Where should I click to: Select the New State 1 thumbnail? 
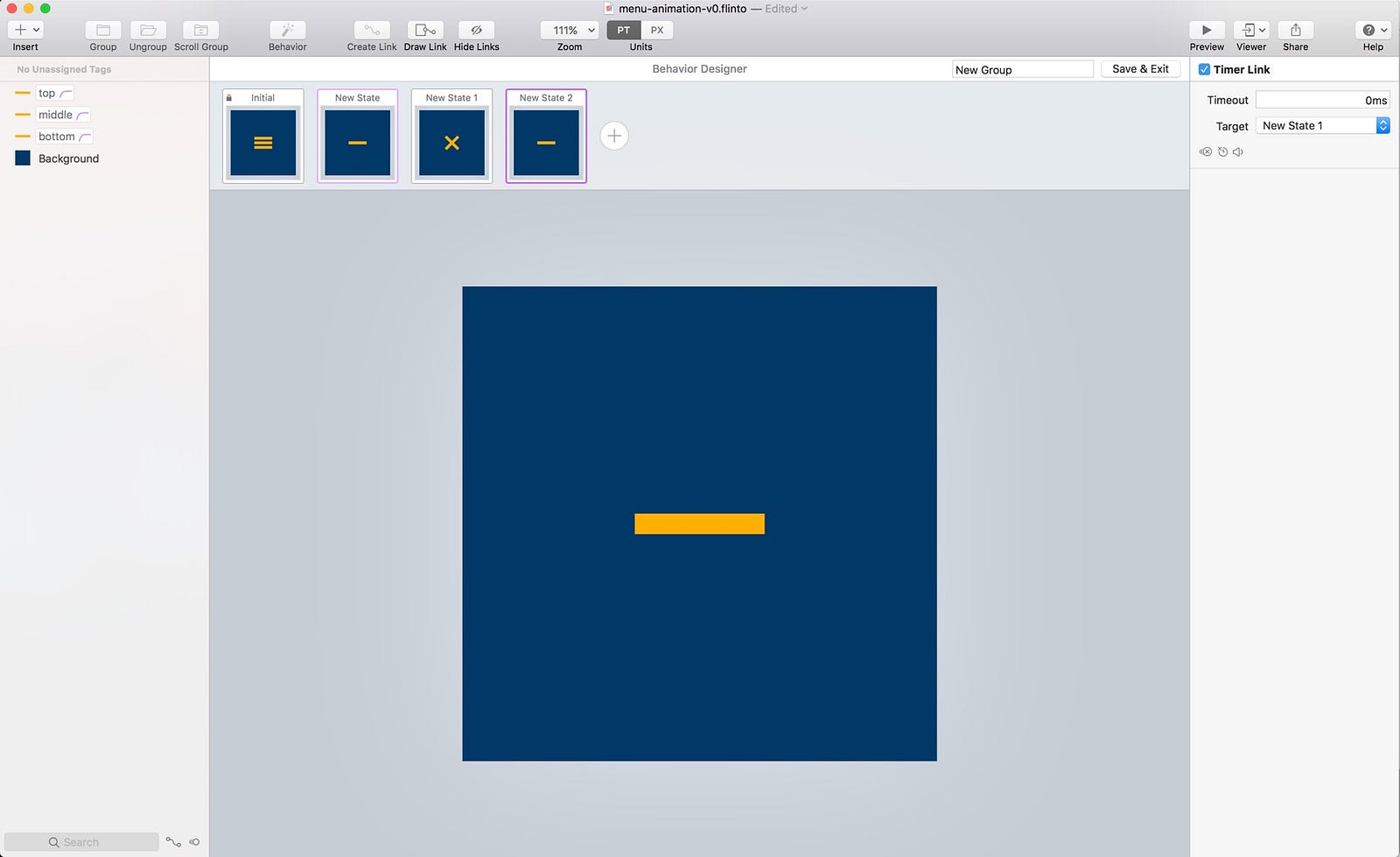tap(452, 136)
